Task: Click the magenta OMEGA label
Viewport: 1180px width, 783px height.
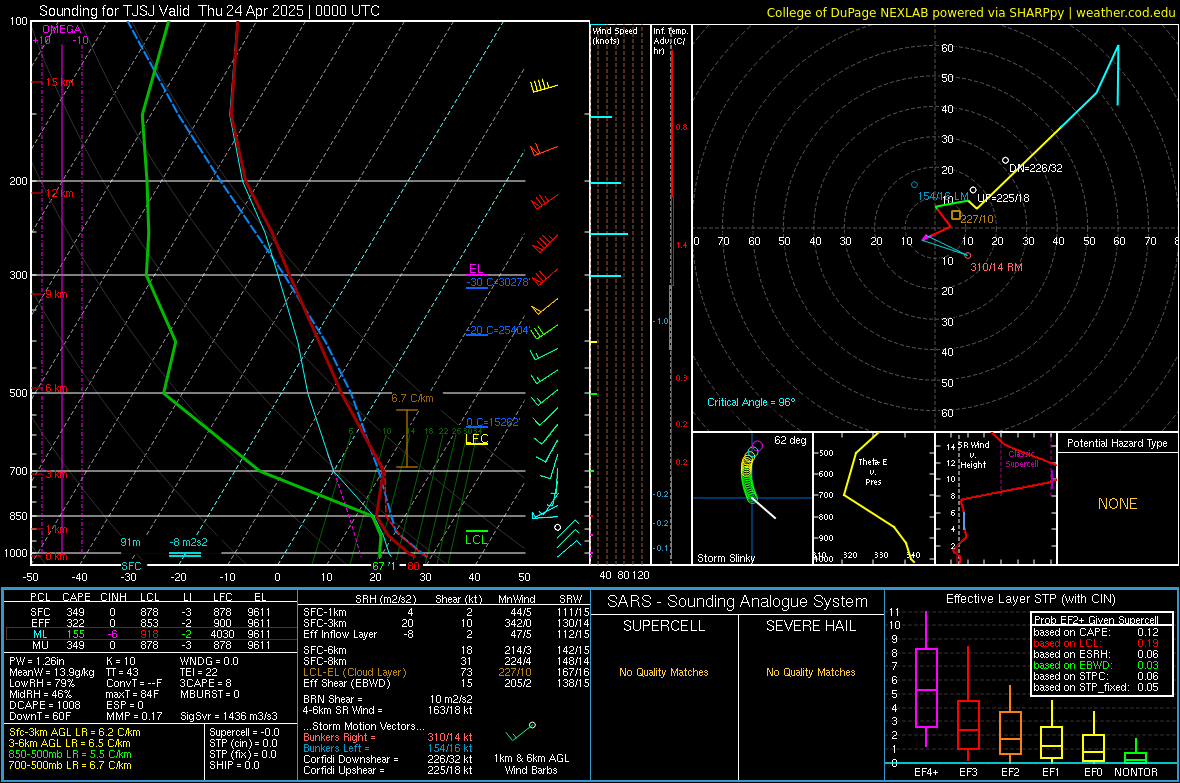Action: pos(62,29)
